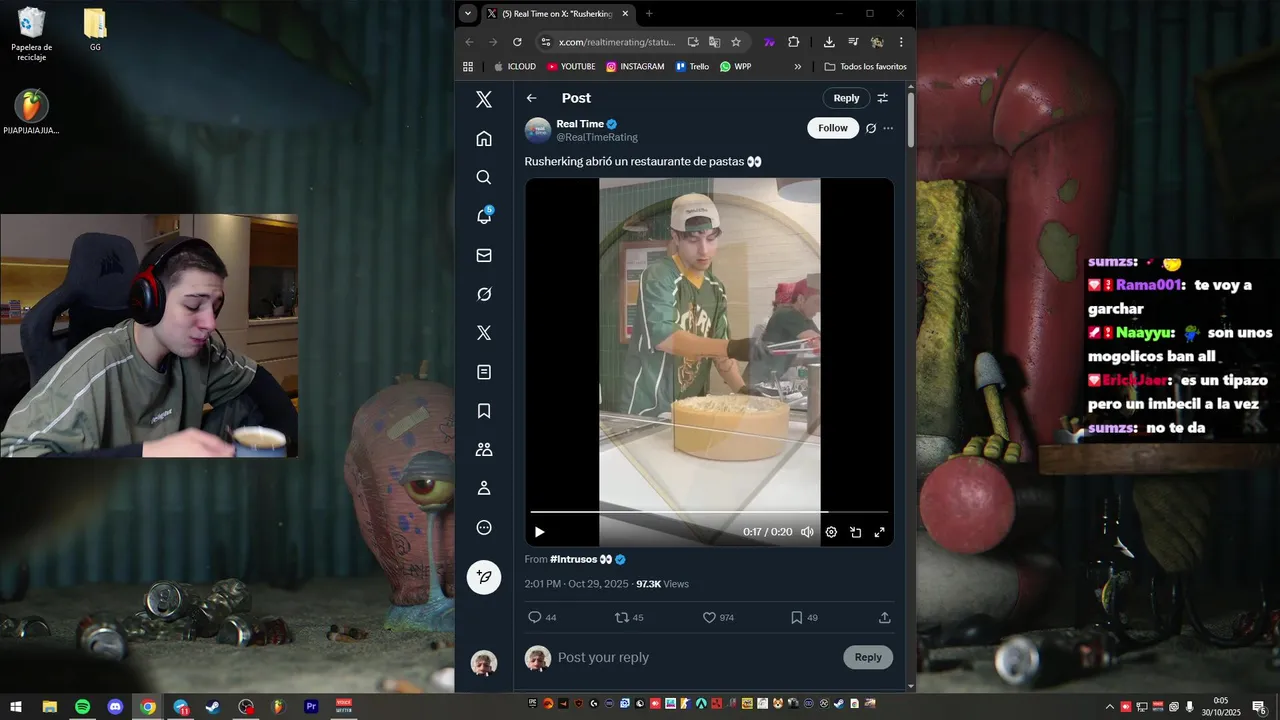Open Steam from the taskbar

tap(213, 707)
